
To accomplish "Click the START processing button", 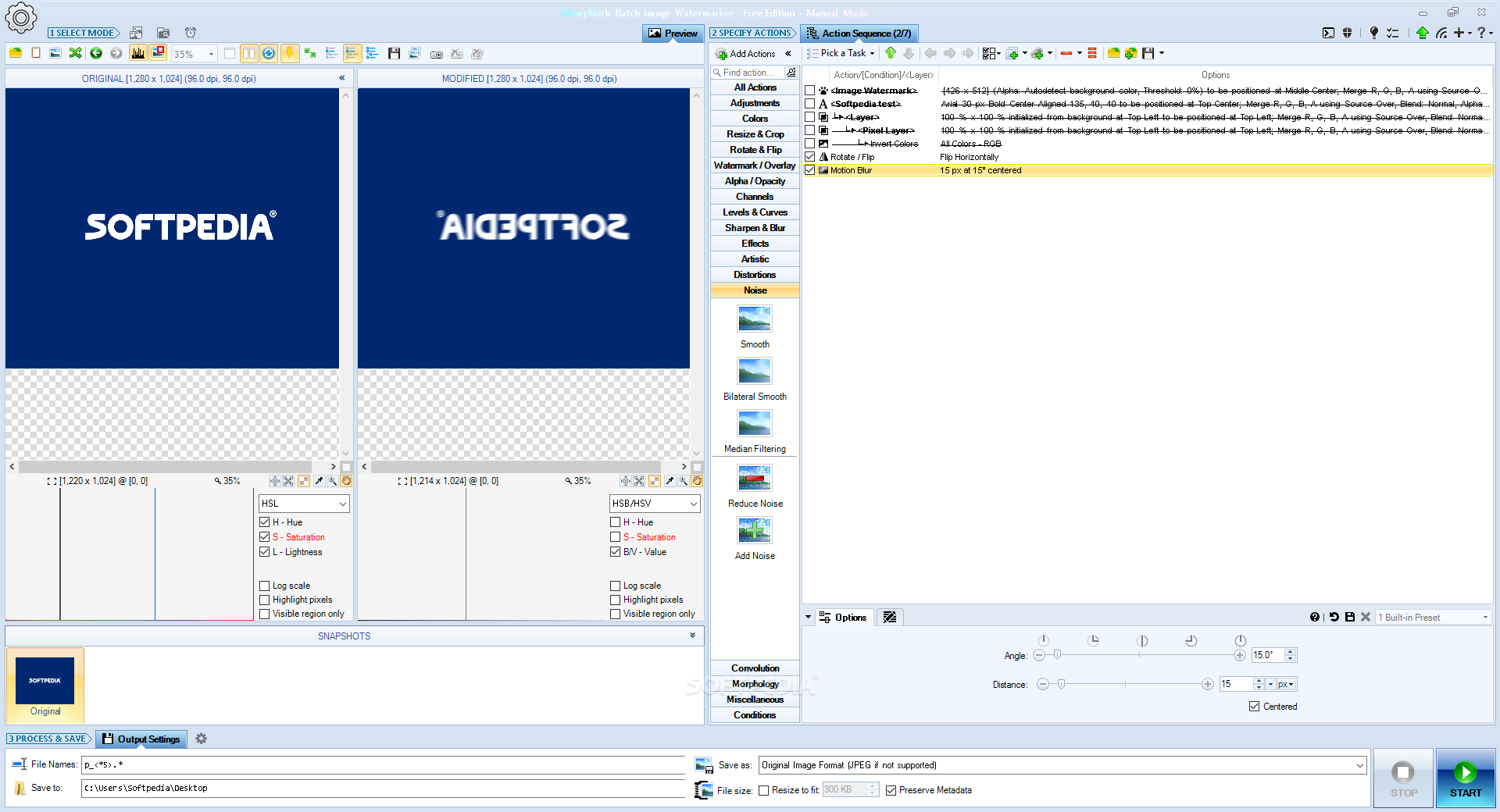I will tap(1466, 778).
